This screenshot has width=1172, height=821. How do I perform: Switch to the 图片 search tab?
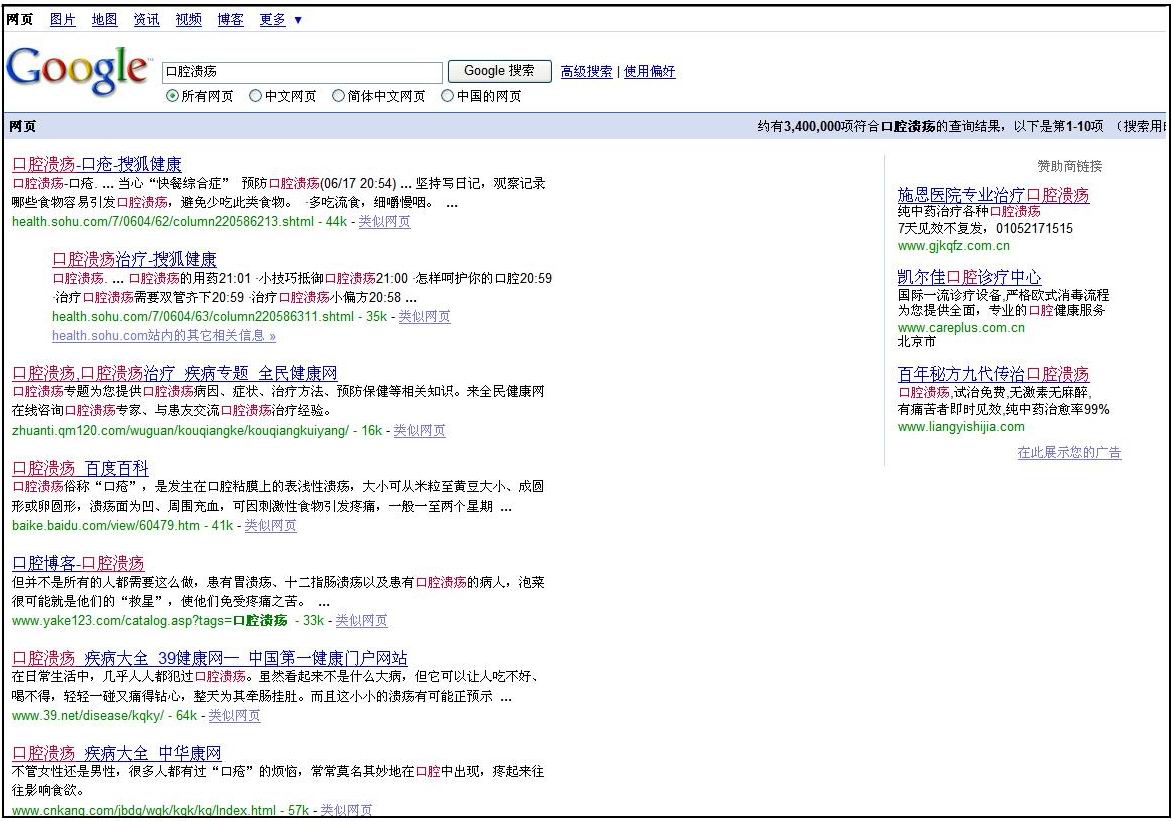pyautogui.click(x=62, y=18)
